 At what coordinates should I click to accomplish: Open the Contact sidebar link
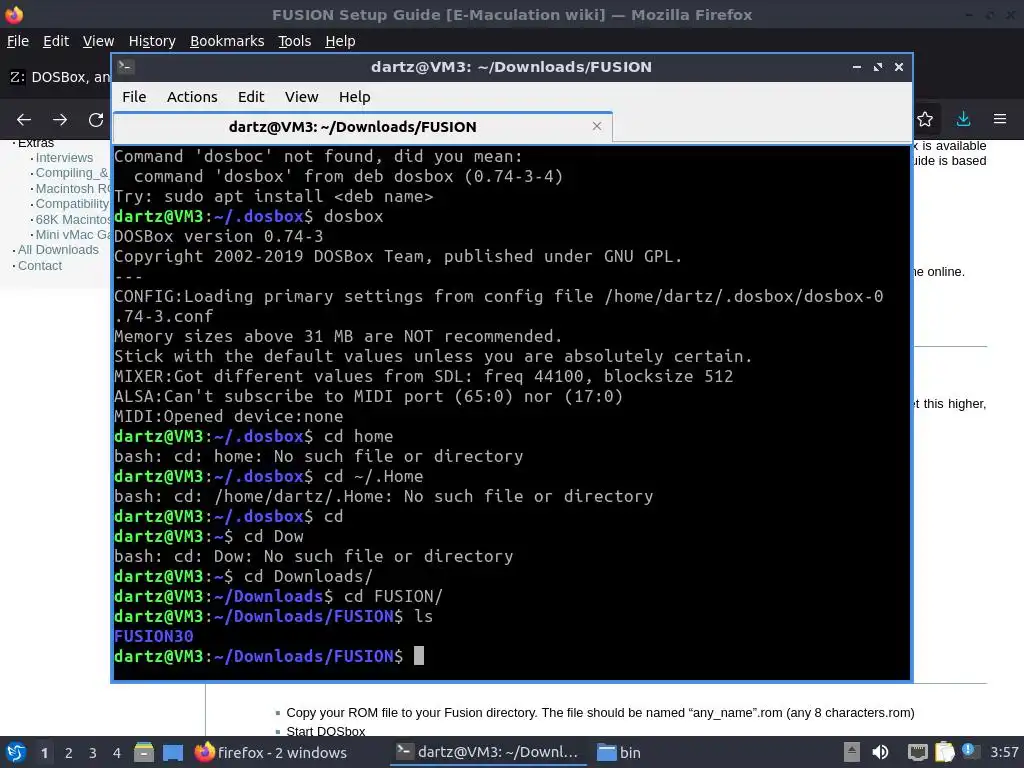coord(40,265)
